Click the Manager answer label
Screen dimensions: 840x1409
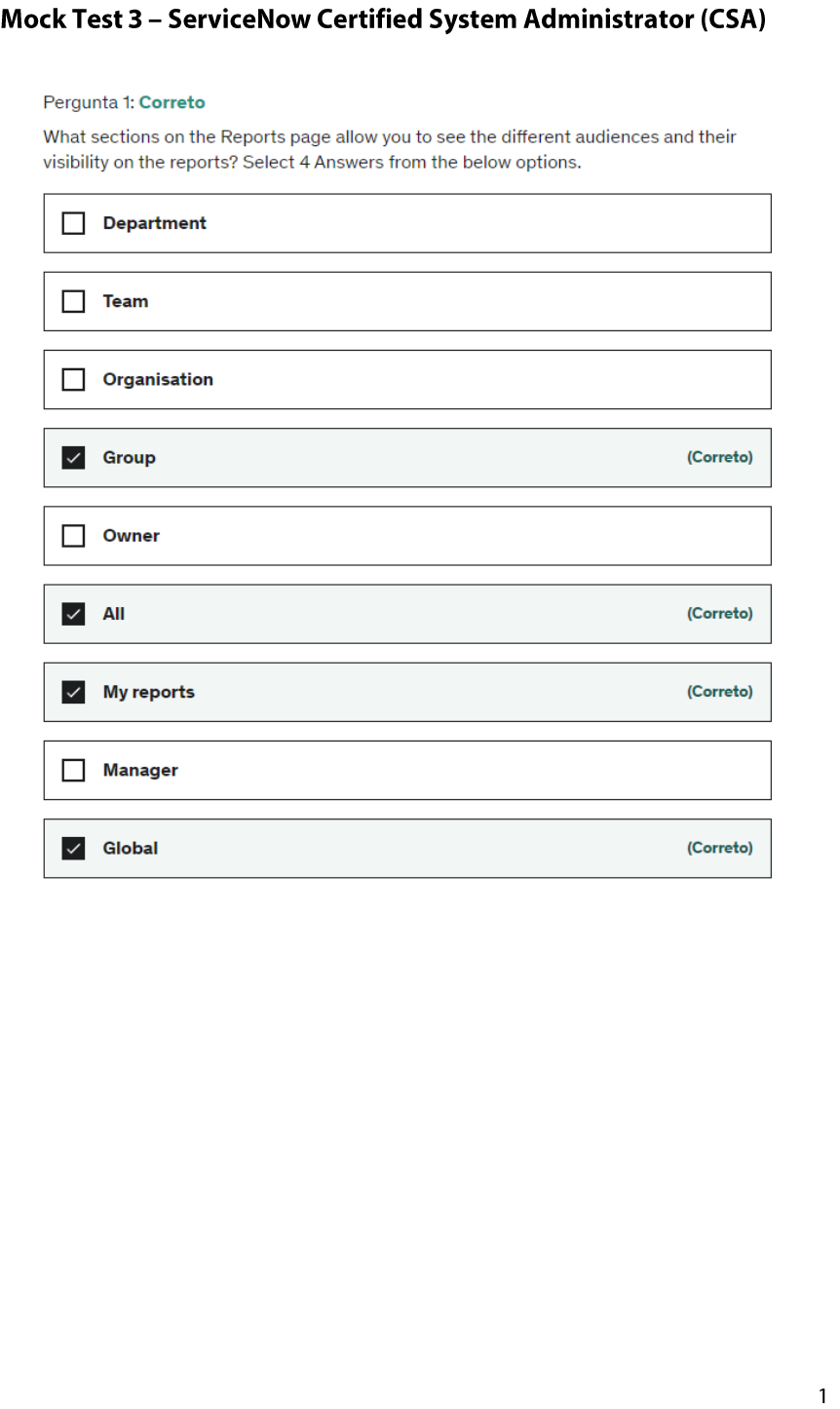pyautogui.click(x=140, y=770)
